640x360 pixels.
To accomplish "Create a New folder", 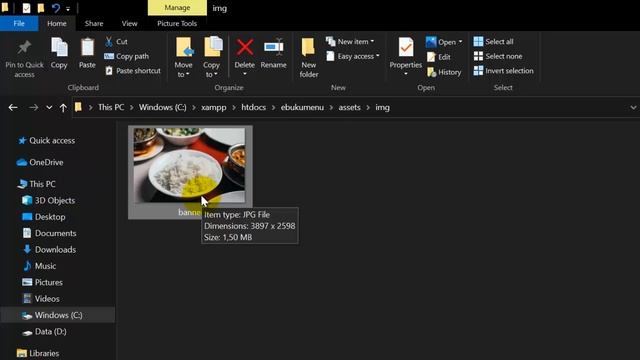I will pos(309,57).
